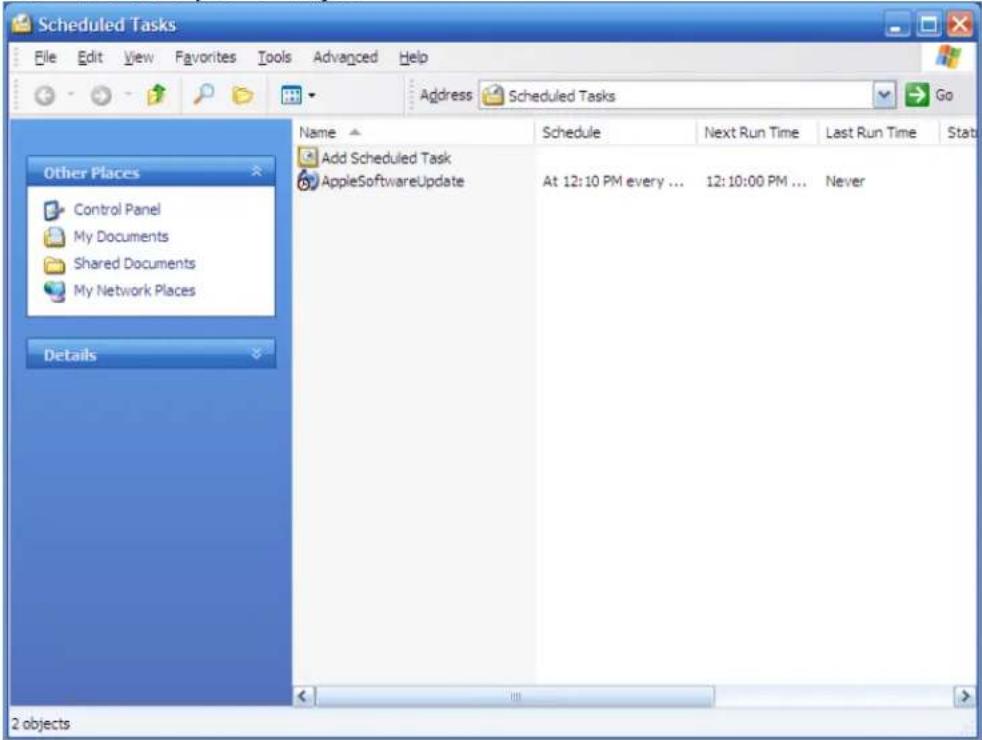Open the Edit menu
Viewport: 982px width, 740px height.
[x=90, y=58]
